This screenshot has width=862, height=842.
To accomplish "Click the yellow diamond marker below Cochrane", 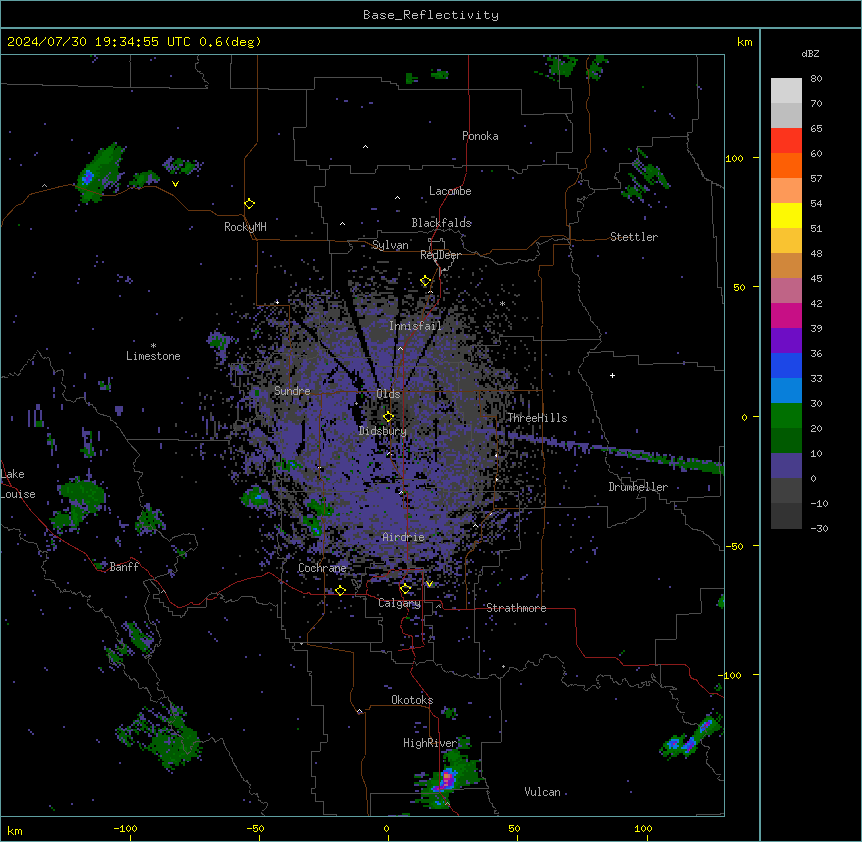I will [340, 591].
